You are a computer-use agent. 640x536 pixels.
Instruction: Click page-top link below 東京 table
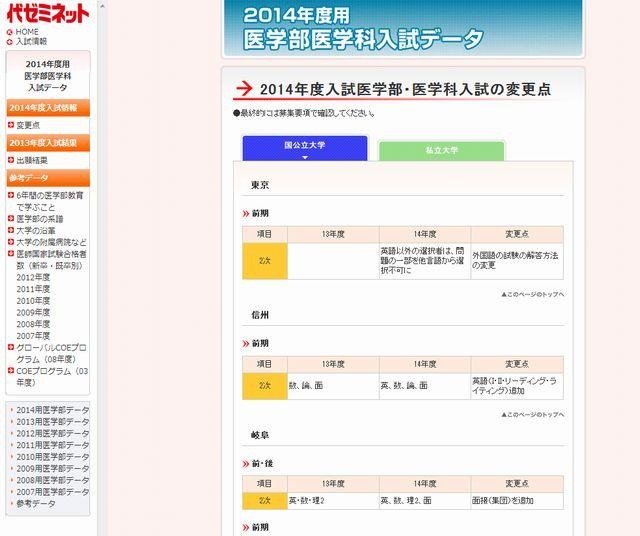point(533,294)
